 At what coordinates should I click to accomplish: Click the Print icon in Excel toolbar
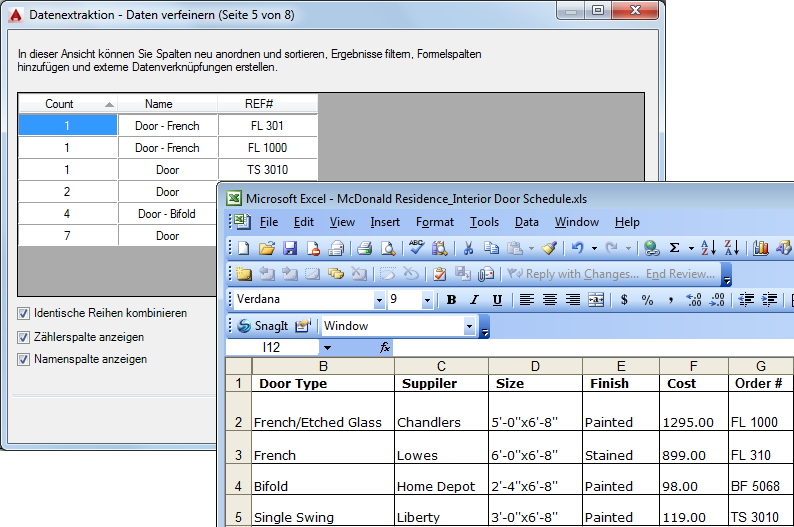[x=364, y=248]
